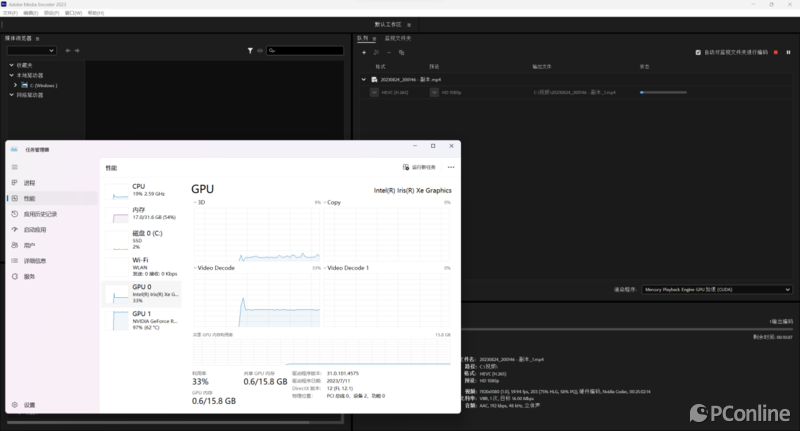Select the C: (Windows) drive icon
The width and height of the screenshot is (800, 431).
pyautogui.click(x=24, y=85)
